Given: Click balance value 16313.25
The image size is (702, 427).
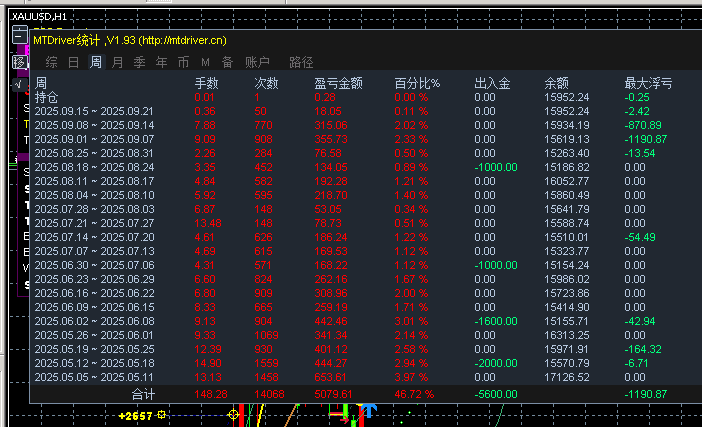Looking at the screenshot, I should click(x=567, y=335).
